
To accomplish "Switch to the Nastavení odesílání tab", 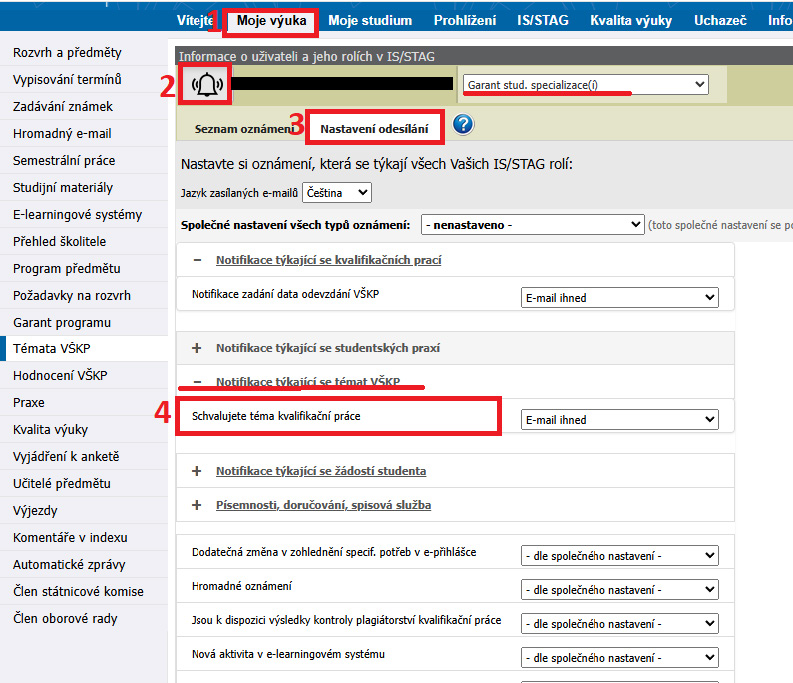I will point(374,129).
